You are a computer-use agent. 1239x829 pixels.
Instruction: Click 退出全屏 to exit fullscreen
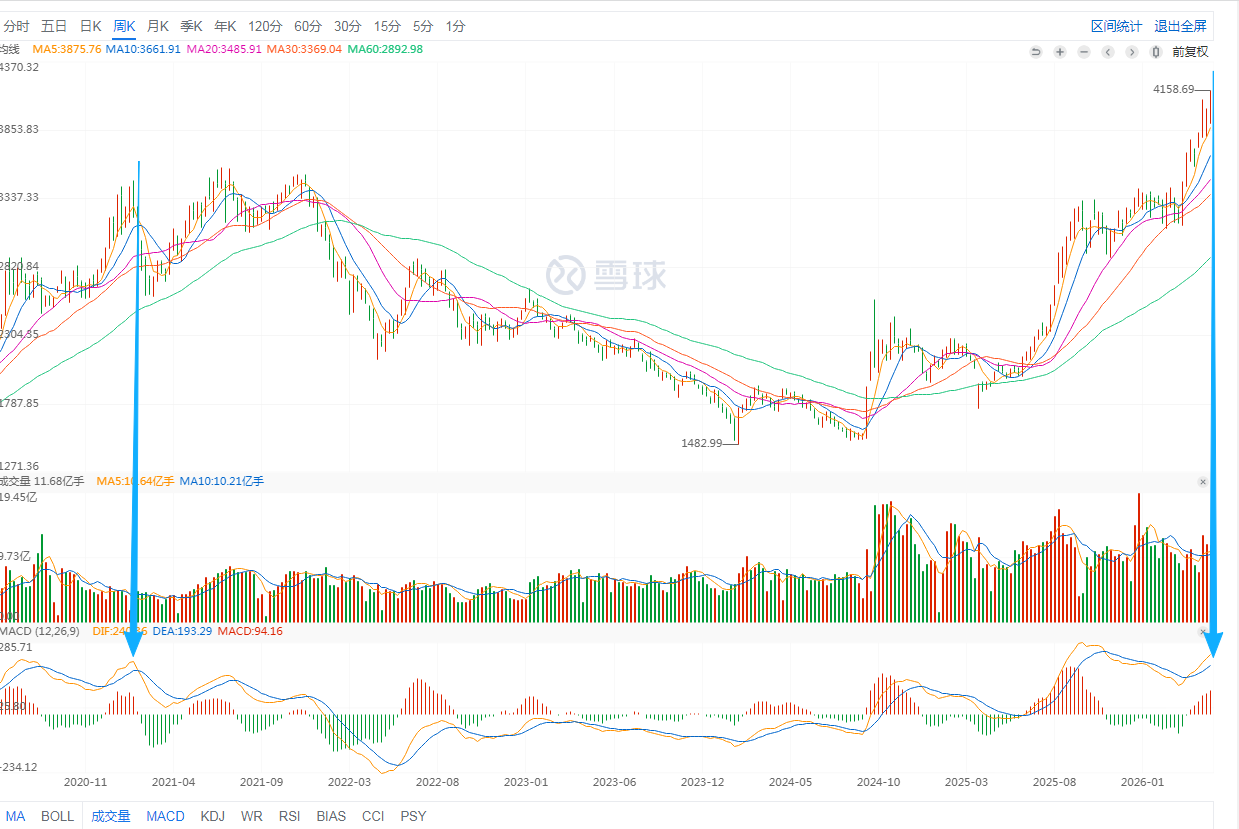[x=1181, y=26]
